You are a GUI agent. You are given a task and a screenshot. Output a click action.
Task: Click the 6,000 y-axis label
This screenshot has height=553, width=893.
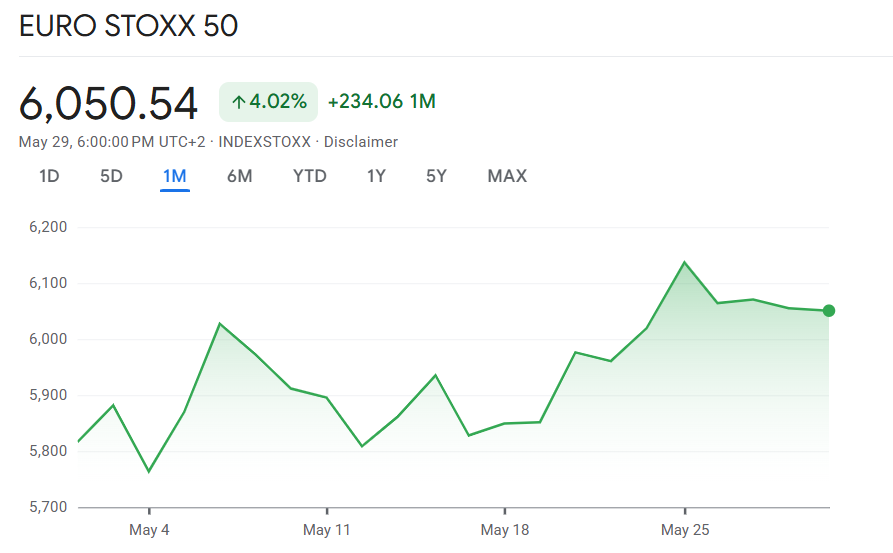(48, 339)
